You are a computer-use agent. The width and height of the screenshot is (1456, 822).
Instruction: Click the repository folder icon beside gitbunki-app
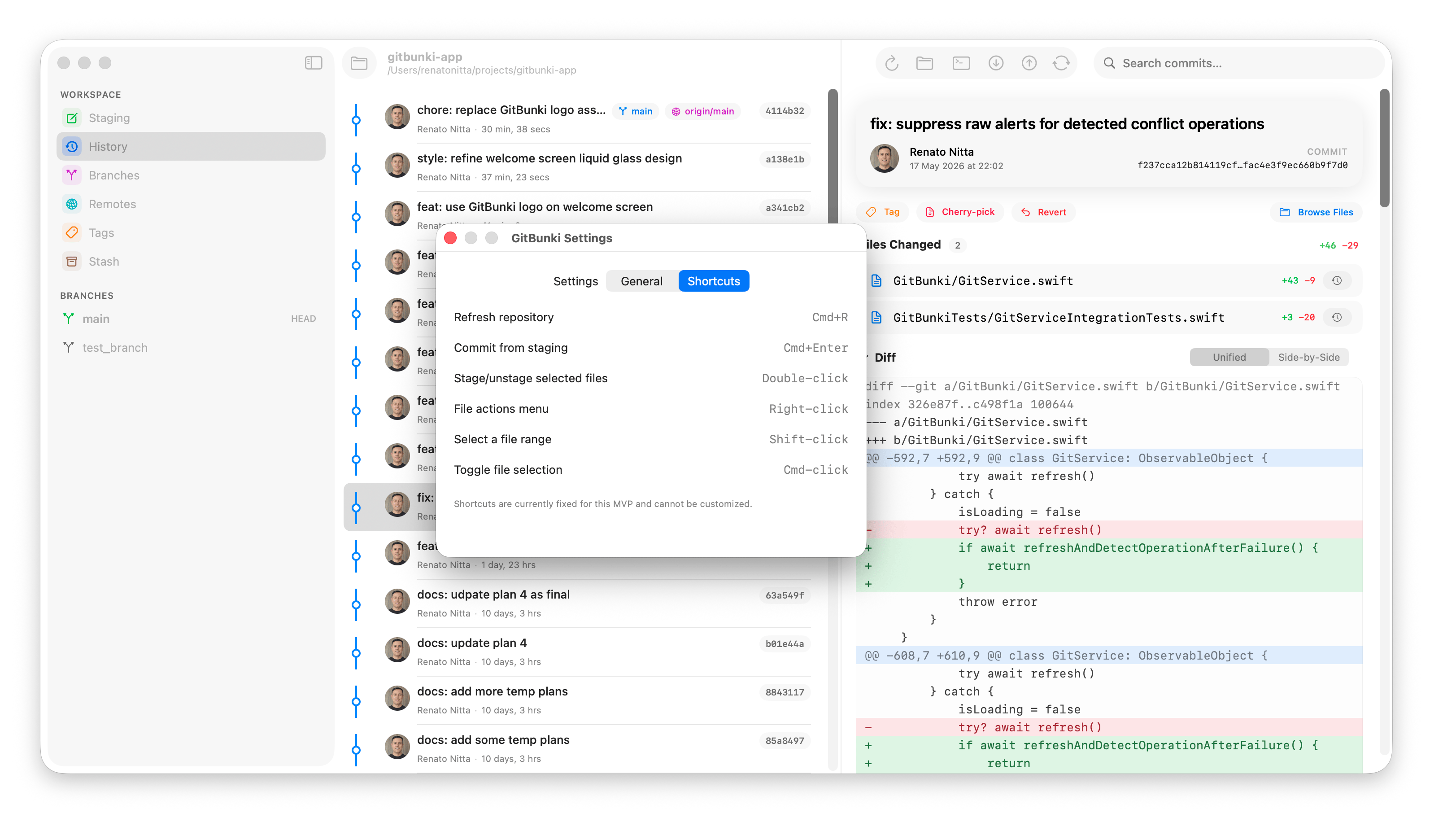click(x=359, y=63)
